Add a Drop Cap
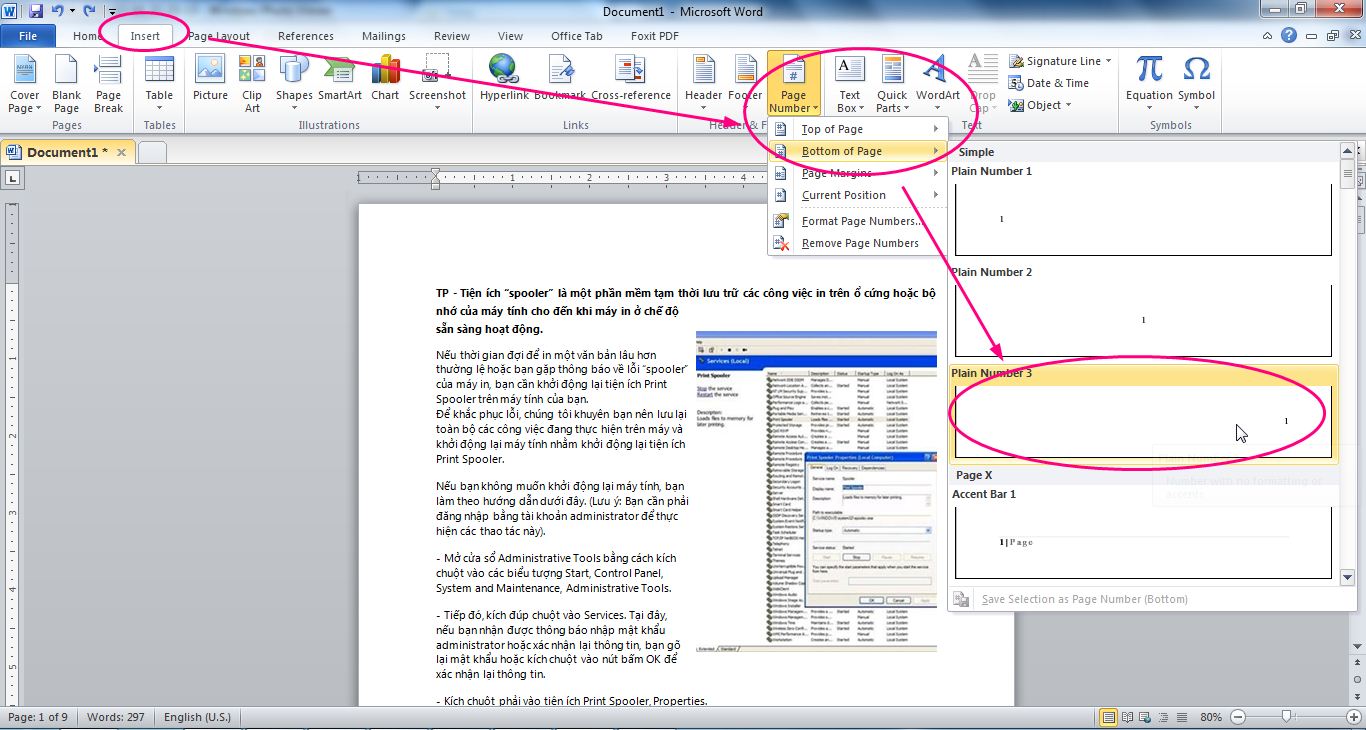 click(x=983, y=85)
